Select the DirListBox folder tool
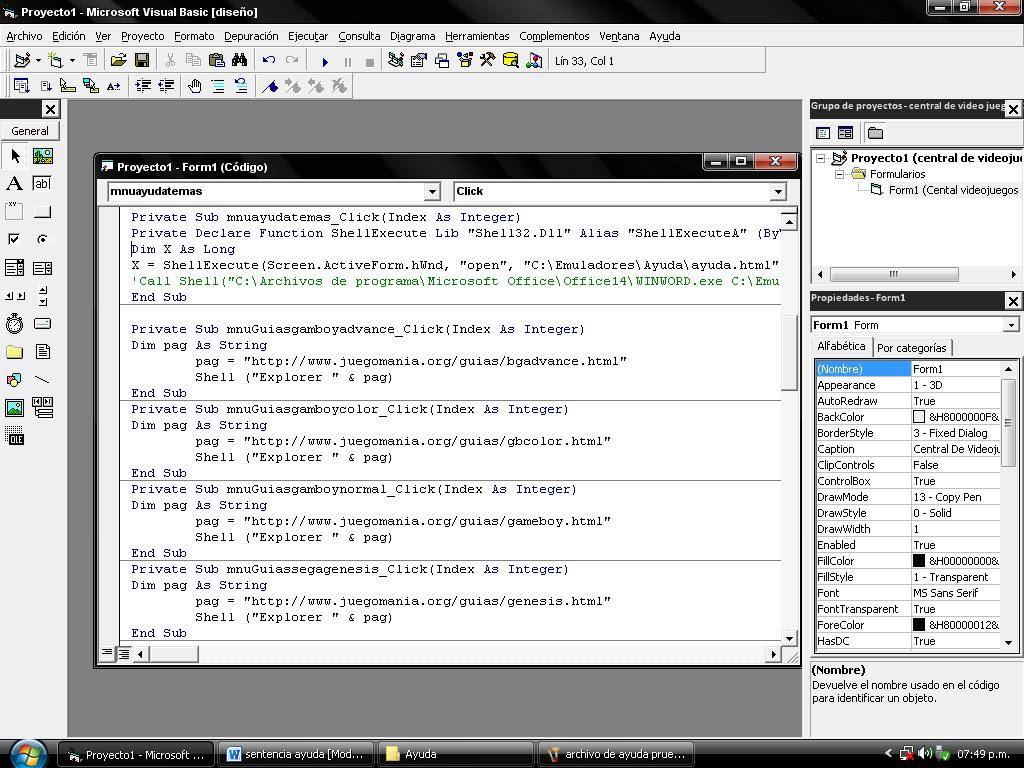The image size is (1024, 768). (x=14, y=352)
